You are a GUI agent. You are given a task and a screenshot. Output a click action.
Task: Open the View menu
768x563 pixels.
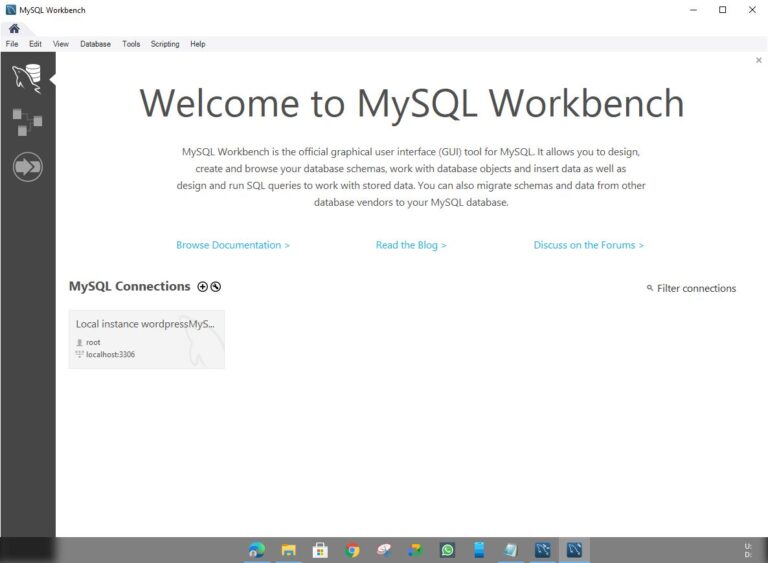coord(61,44)
